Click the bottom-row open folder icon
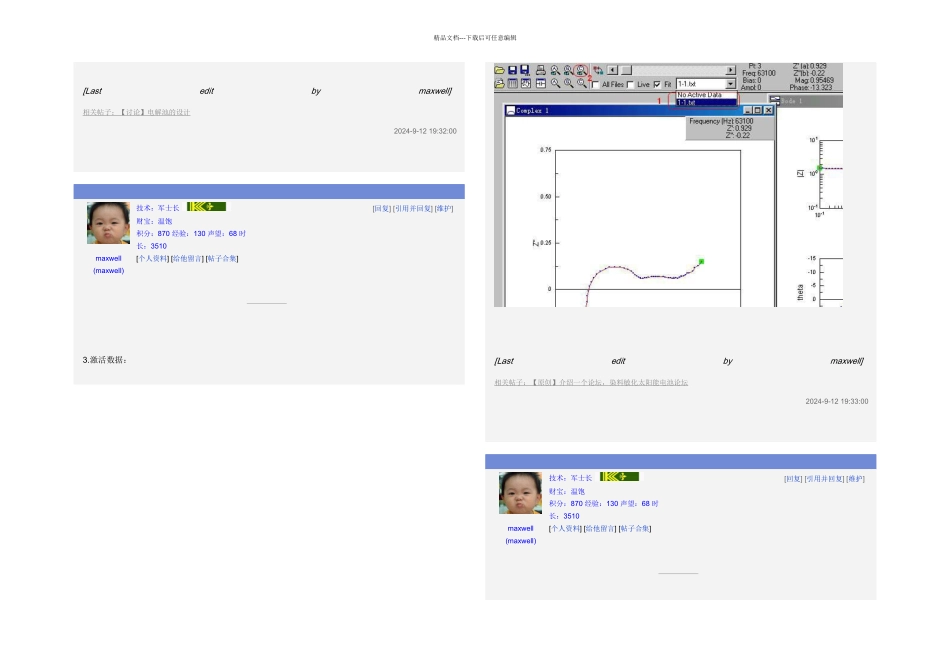Image resolution: width=950 pixels, height=672 pixels. [499, 84]
